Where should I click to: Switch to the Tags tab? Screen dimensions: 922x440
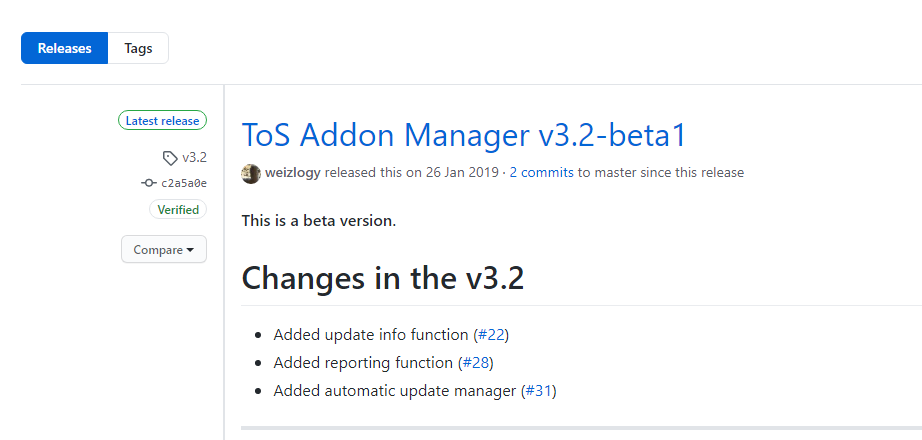point(138,48)
